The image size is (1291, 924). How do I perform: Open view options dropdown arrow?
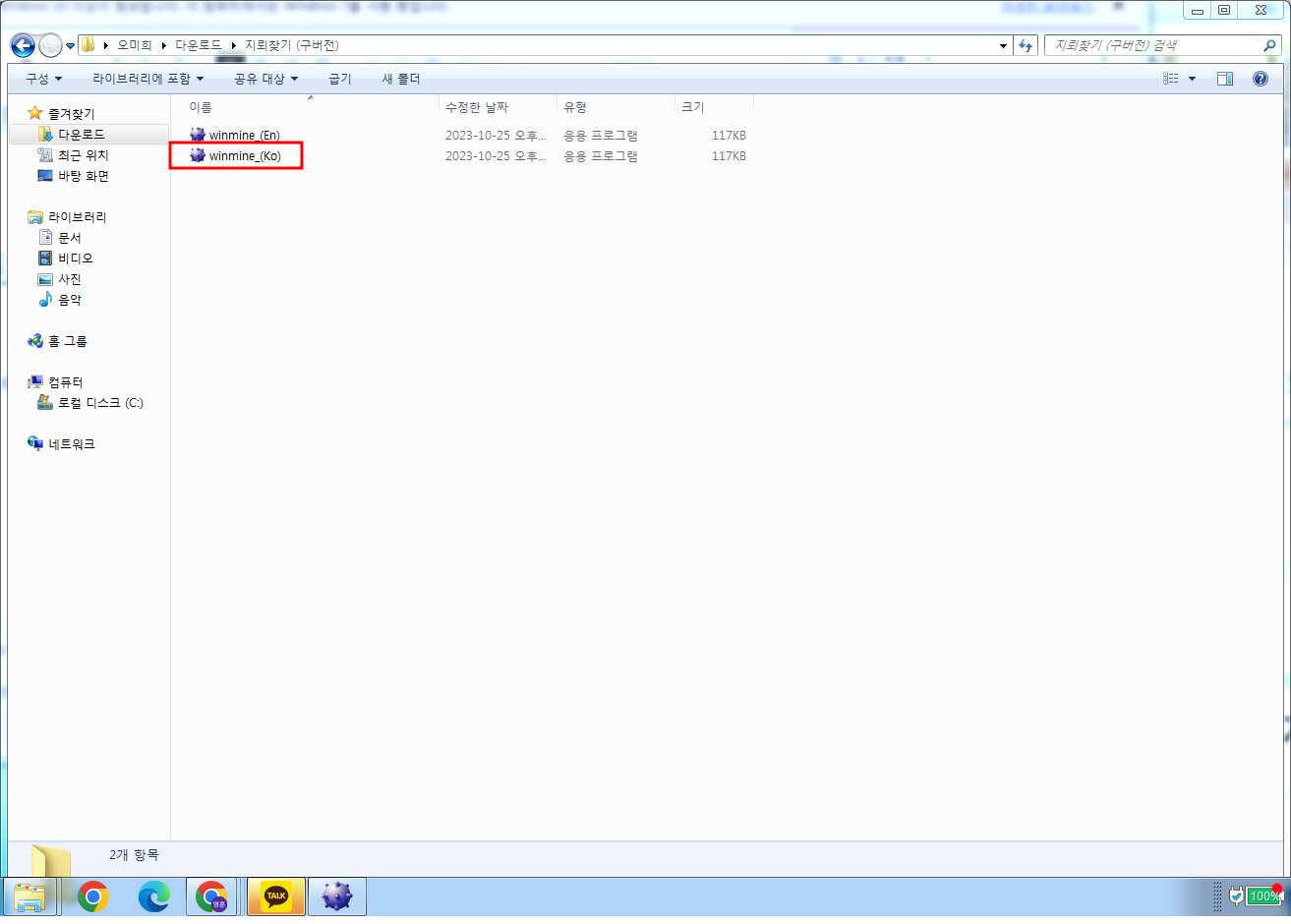click(x=1192, y=79)
